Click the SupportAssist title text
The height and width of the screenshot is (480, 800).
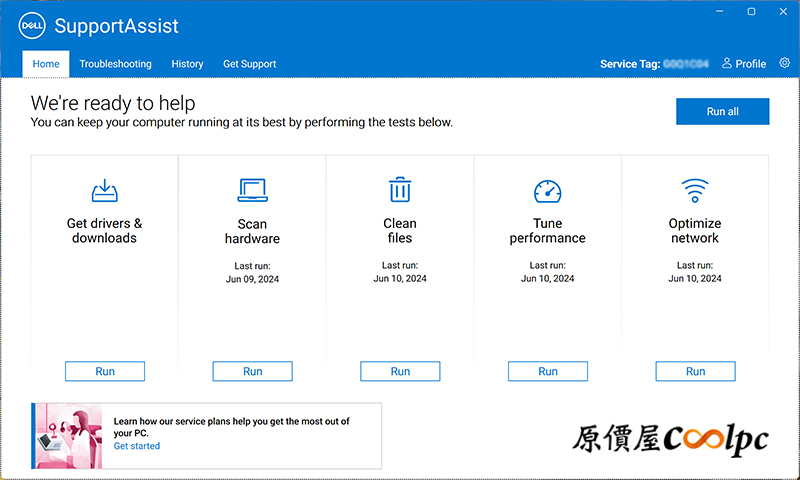(x=116, y=26)
